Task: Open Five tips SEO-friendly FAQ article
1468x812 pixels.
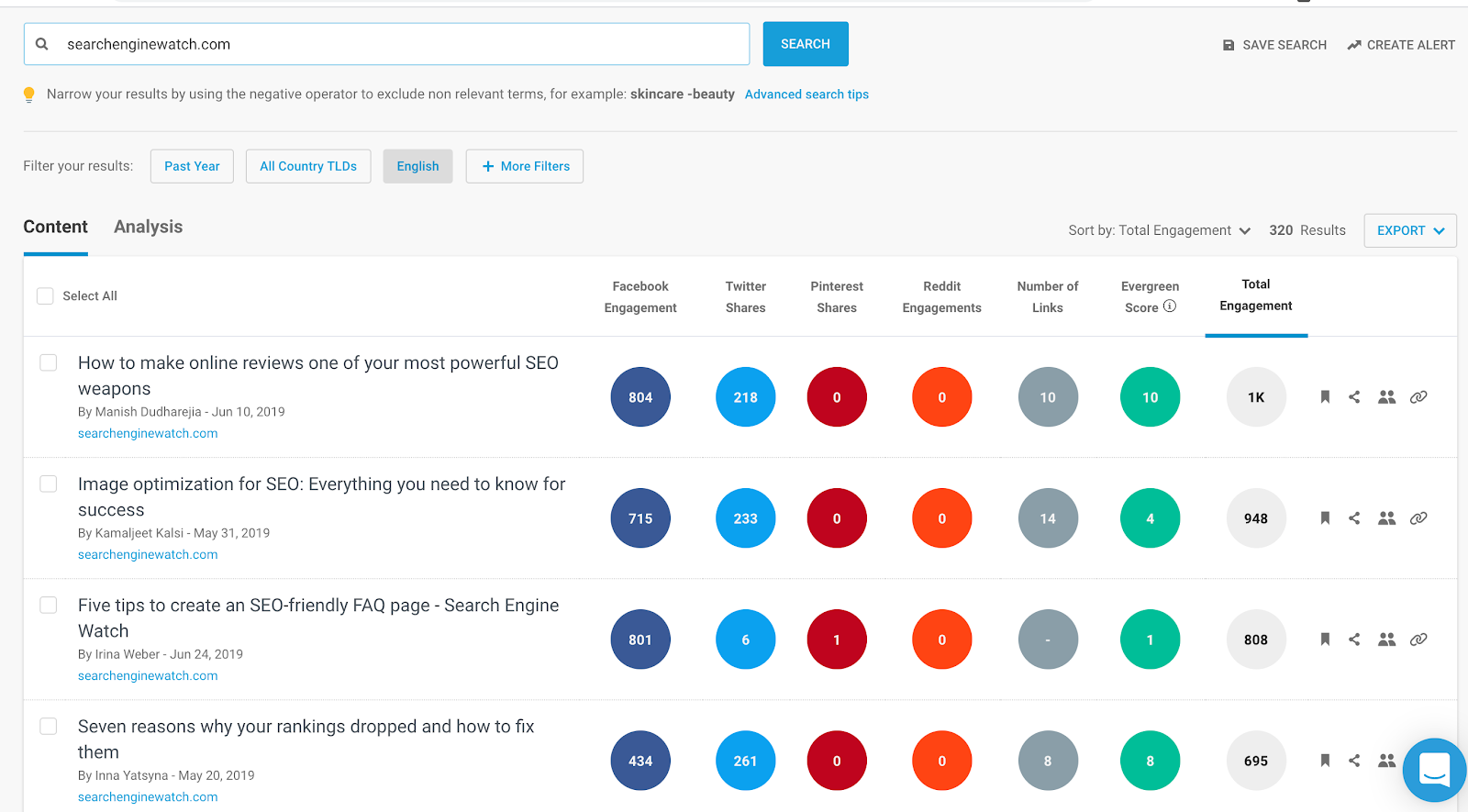Action: (318, 618)
